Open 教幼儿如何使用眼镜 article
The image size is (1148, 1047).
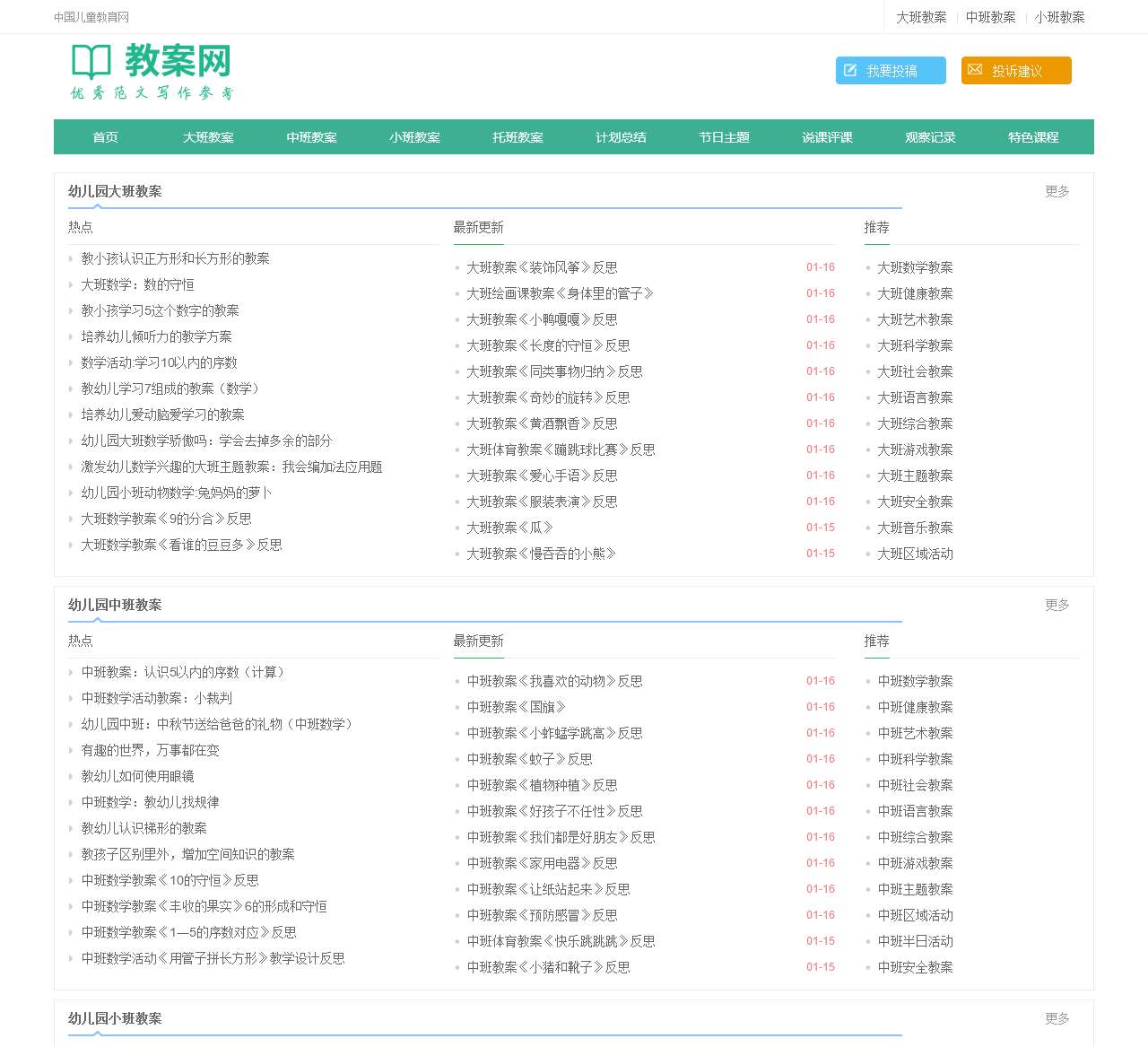pyautogui.click(x=137, y=776)
